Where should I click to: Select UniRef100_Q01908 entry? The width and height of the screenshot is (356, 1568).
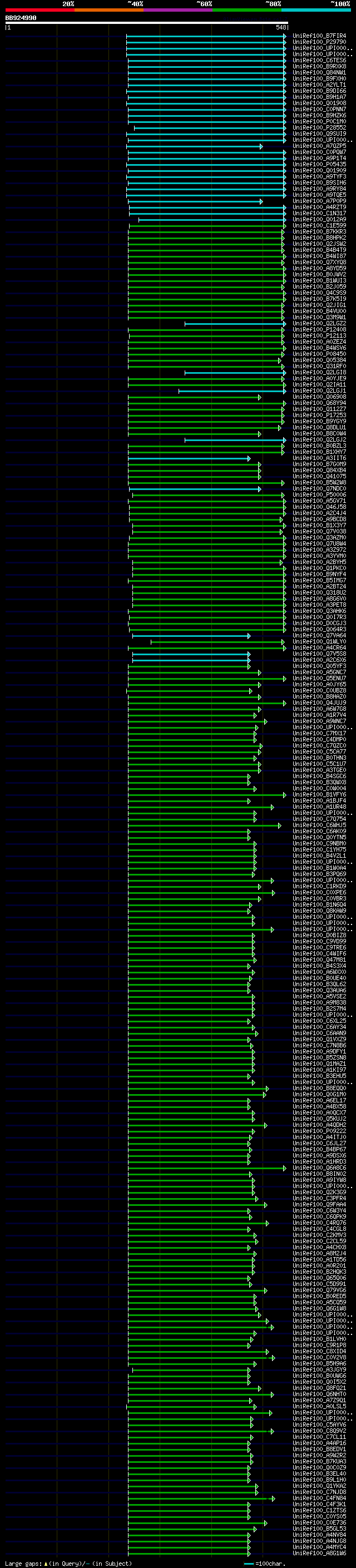(x=319, y=103)
